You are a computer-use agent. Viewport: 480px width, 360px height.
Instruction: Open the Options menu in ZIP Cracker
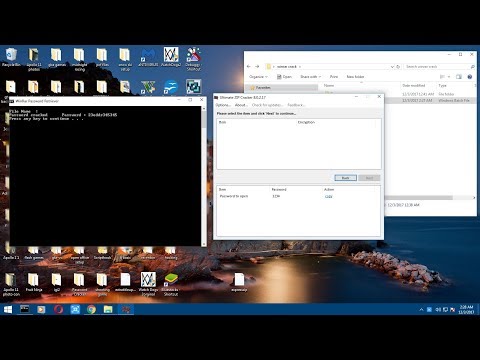[x=223, y=105]
